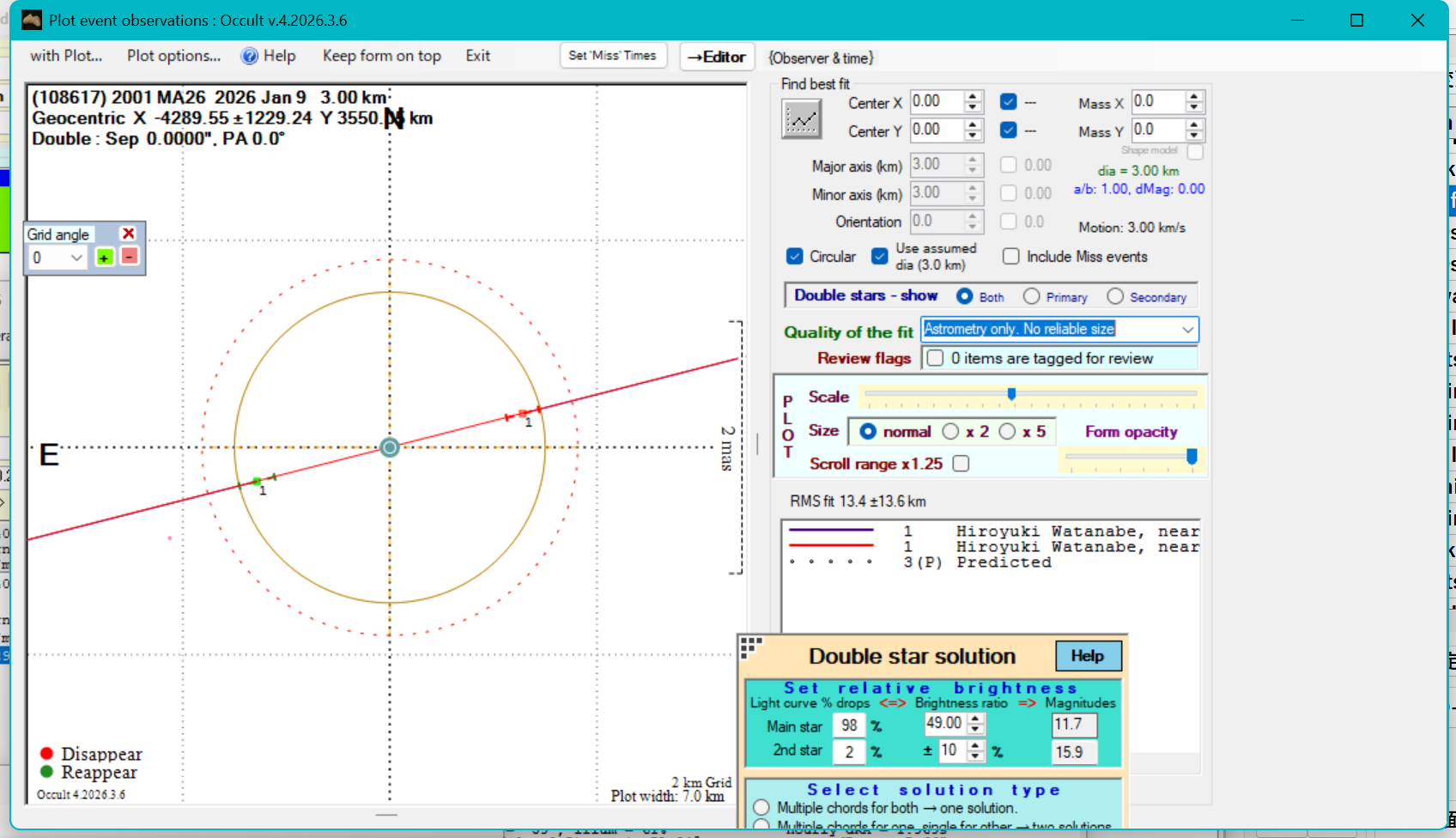The image size is (1456, 838).
Task: Select the x 2 plot size option
Action: 951,431
